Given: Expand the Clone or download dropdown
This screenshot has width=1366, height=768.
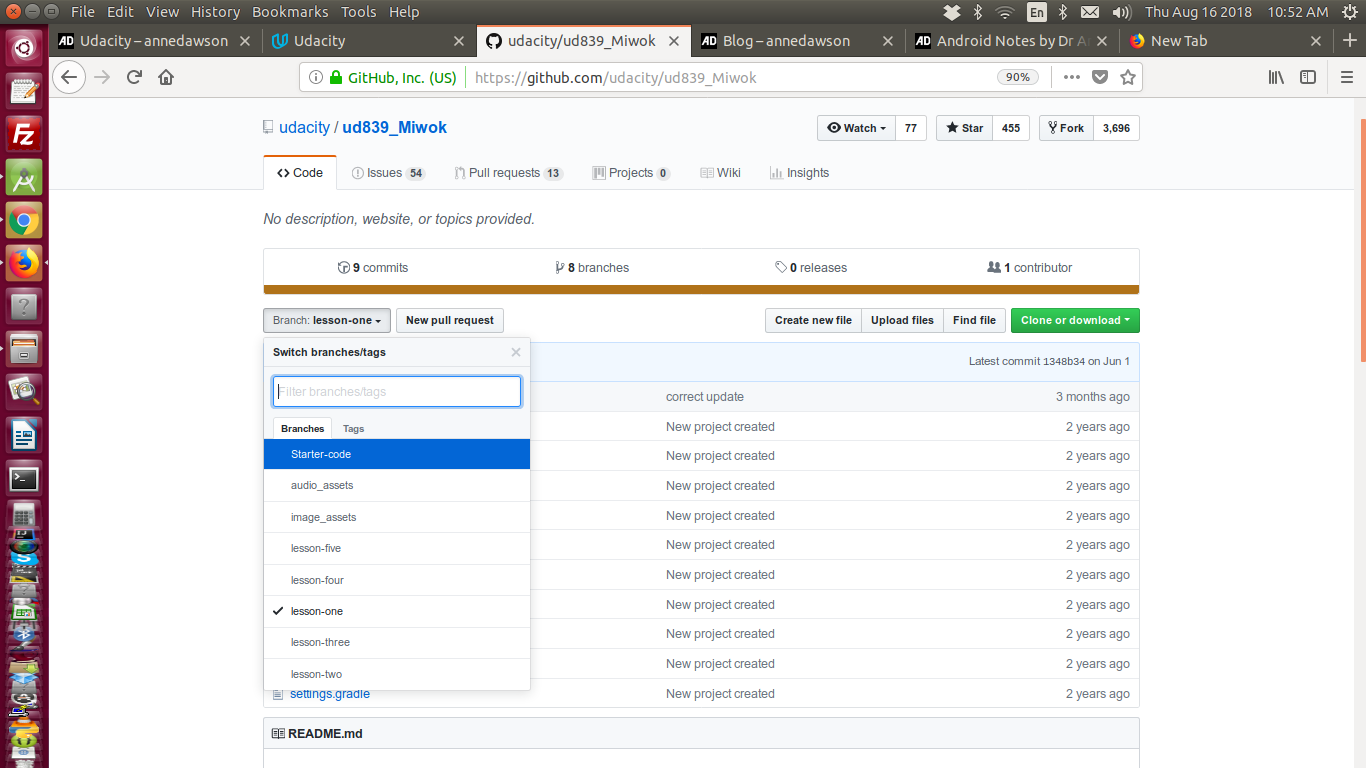Looking at the screenshot, I should pyautogui.click(x=1075, y=320).
